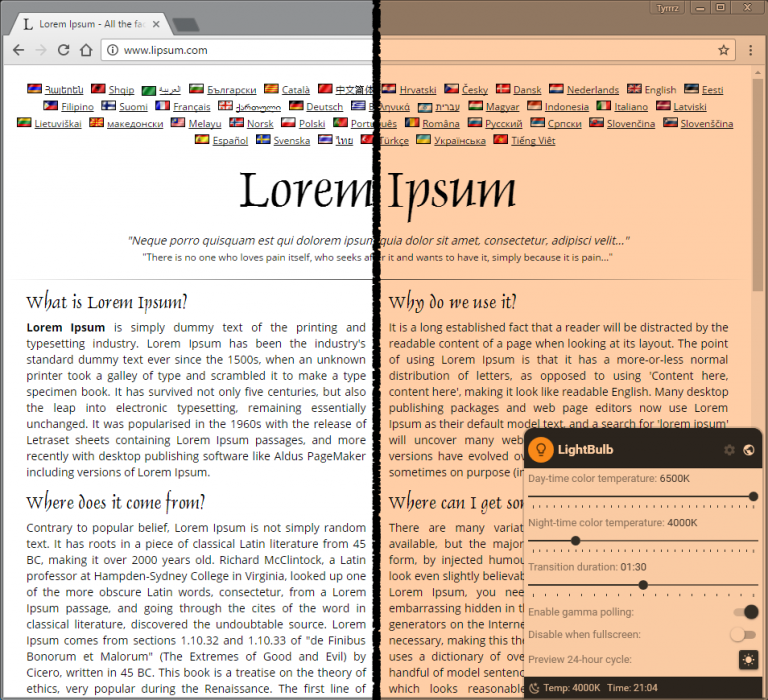768x700 pixels.
Task: Adjust the Day-time color temperature slider
Action: pyautogui.click(x=643, y=497)
